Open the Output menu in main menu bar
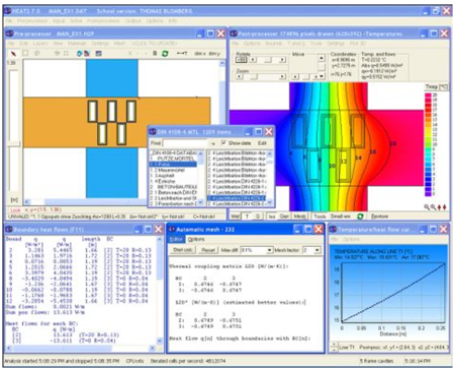Screen dimensions: 459x368 [133, 21]
